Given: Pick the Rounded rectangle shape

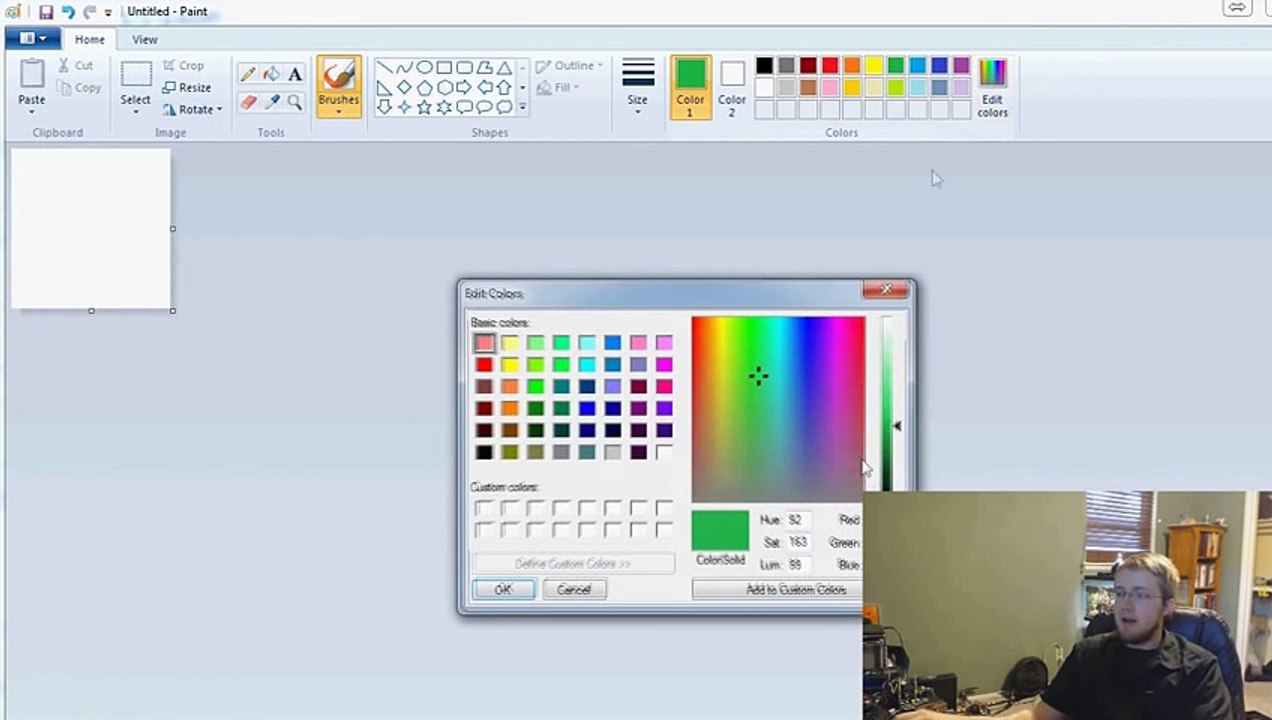Looking at the screenshot, I should (x=464, y=68).
